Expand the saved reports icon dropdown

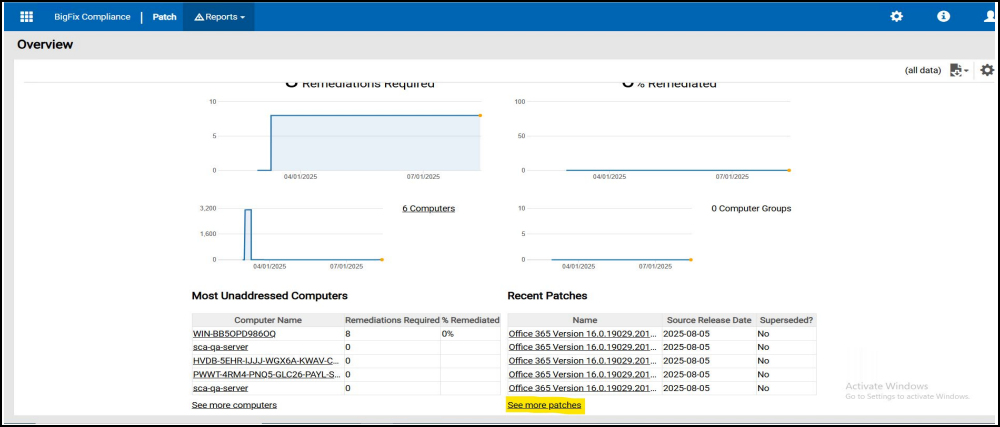[959, 70]
